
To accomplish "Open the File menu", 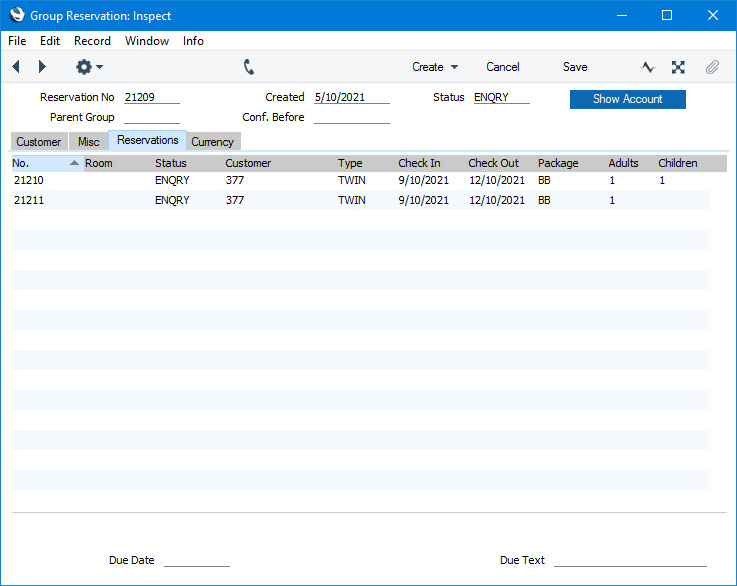I will point(17,41).
